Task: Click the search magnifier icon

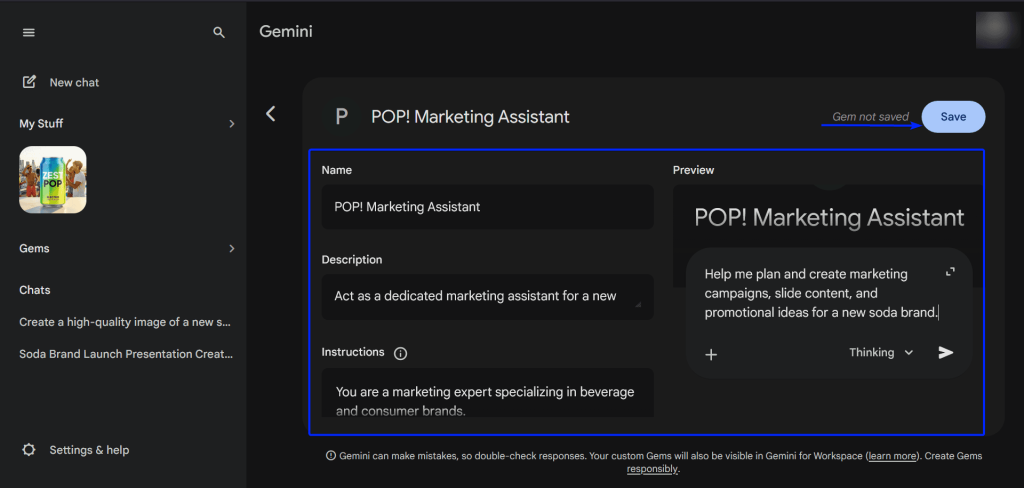Action: pos(219,32)
